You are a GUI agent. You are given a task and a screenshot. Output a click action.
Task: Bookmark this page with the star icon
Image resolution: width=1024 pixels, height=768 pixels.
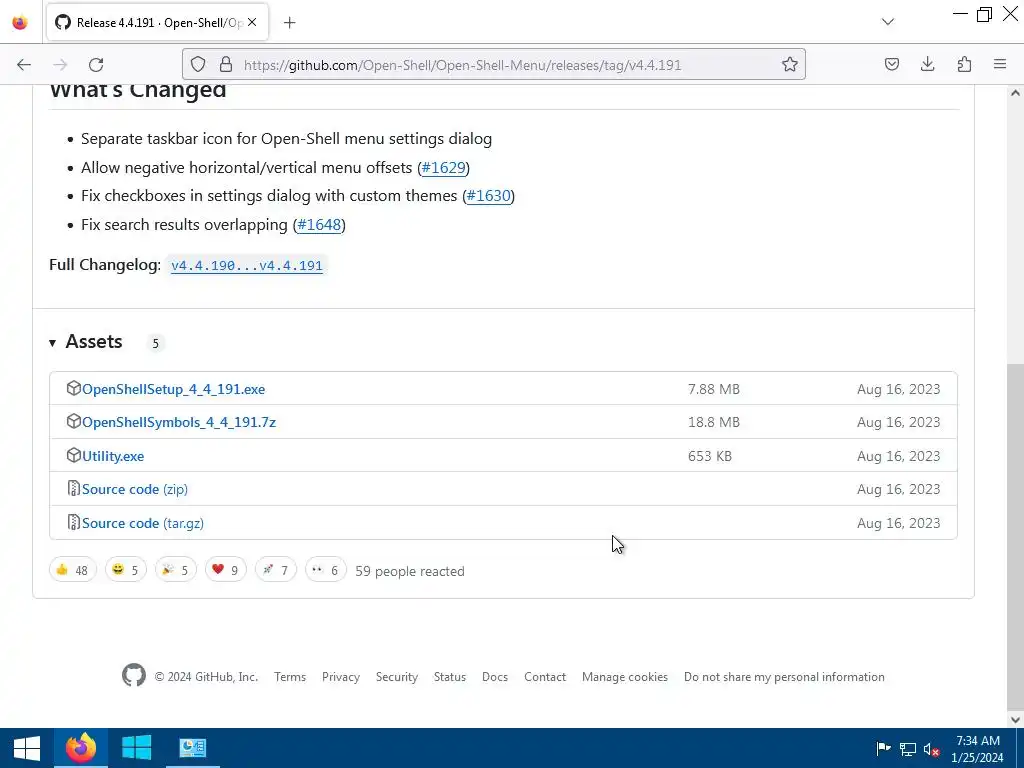[790, 64]
